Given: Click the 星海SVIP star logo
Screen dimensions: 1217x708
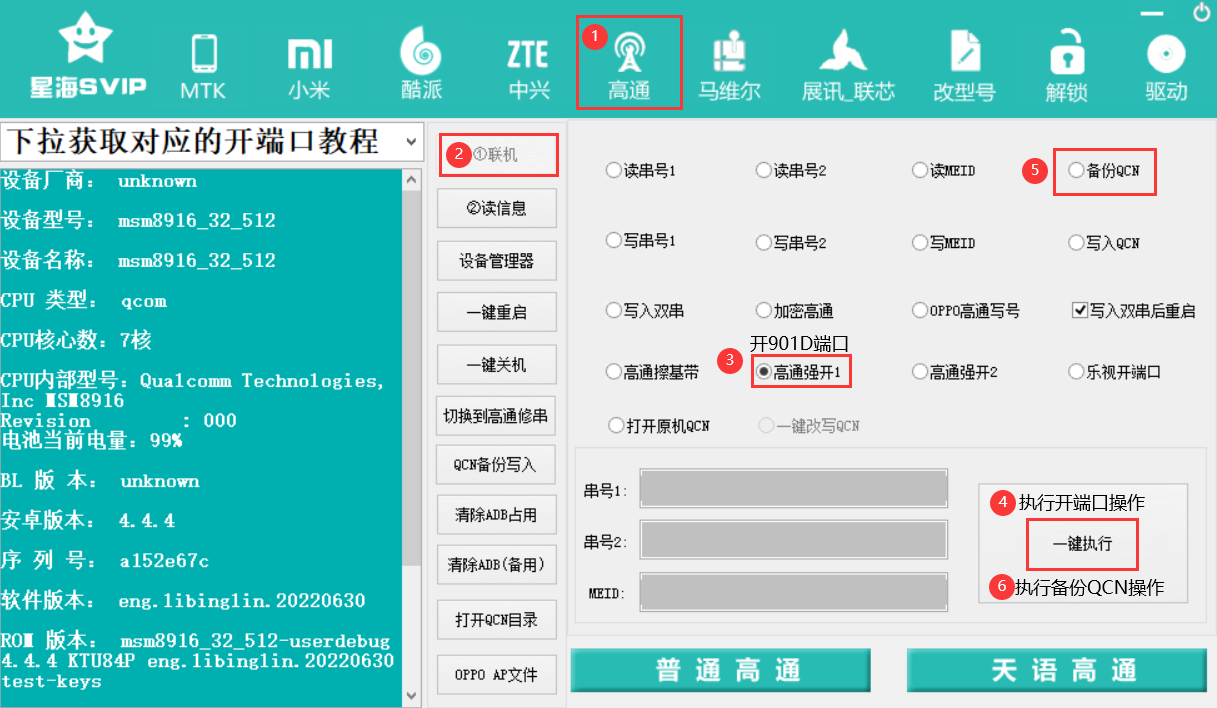Looking at the screenshot, I should click(x=87, y=57).
